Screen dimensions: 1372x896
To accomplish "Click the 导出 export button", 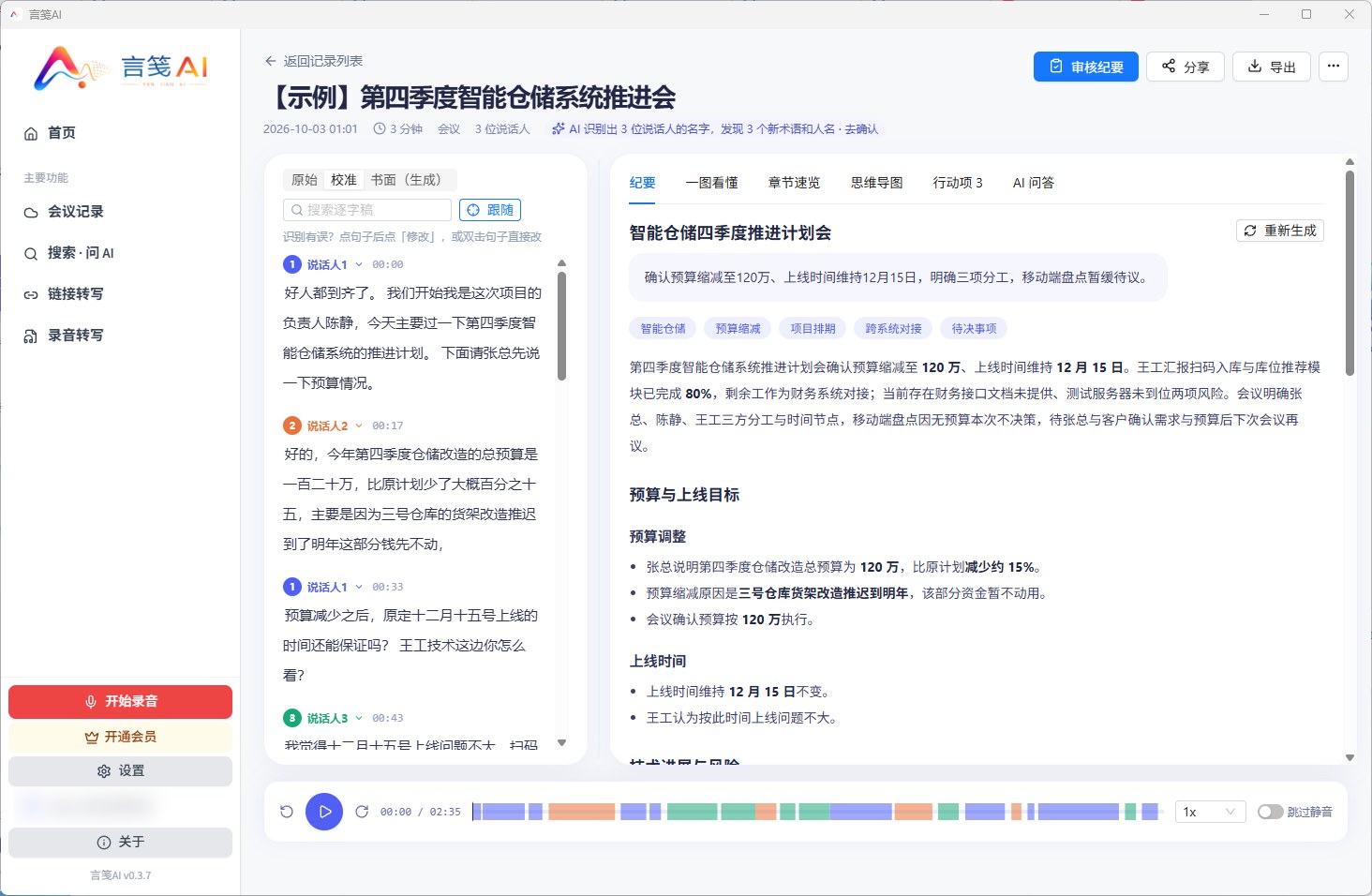I will tap(1272, 67).
